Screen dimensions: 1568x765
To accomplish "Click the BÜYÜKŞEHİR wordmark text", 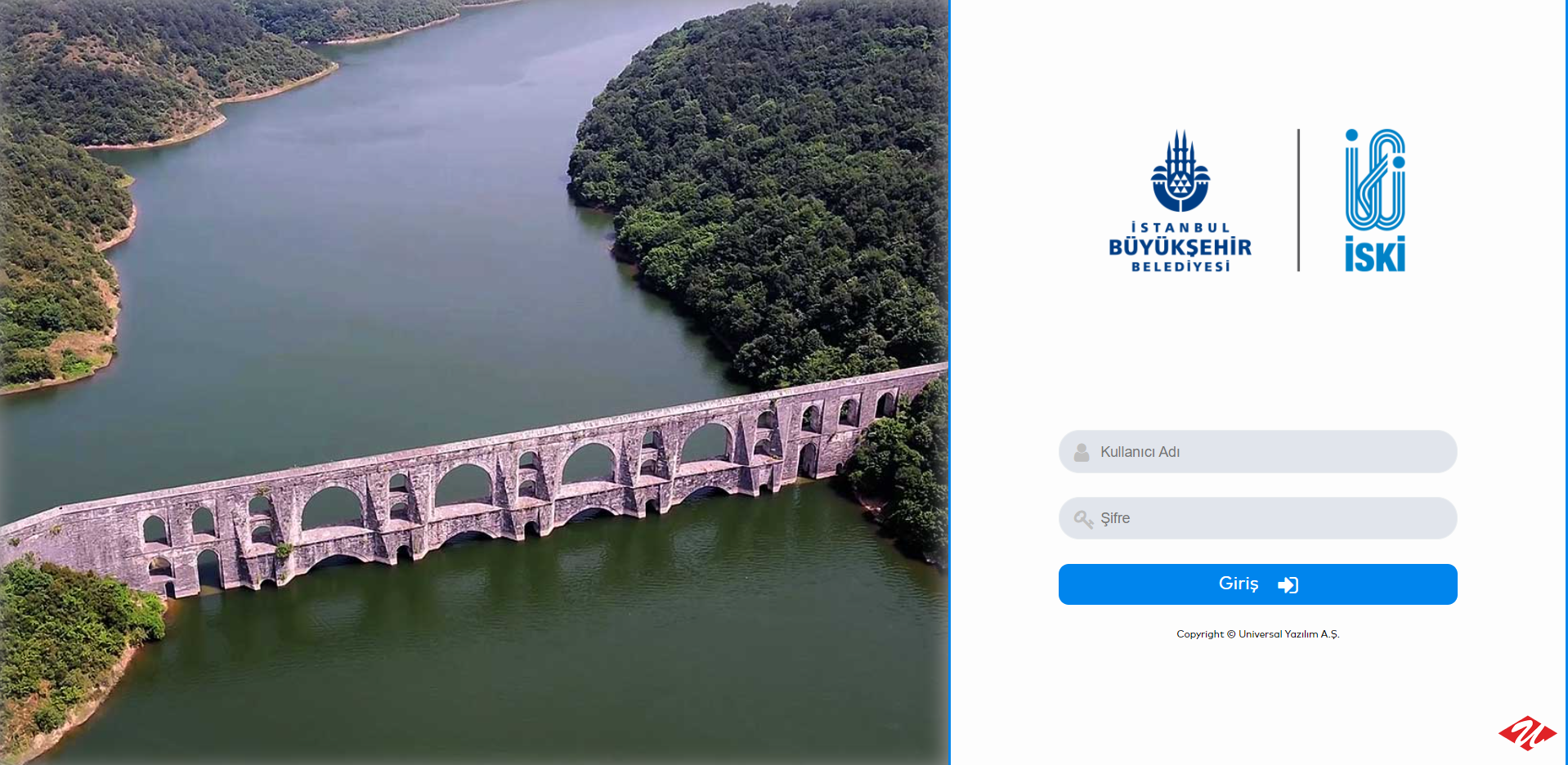I will [x=1180, y=247].
